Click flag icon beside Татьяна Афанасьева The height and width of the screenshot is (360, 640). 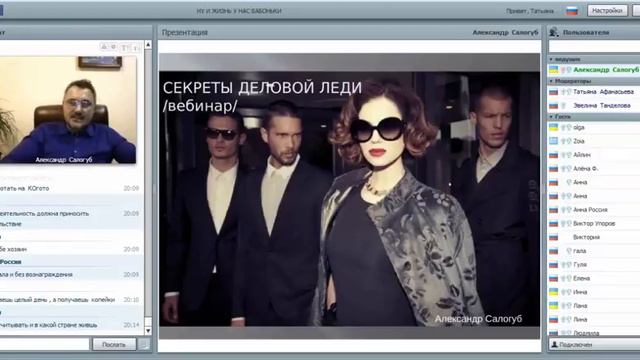[x=553, y=92]
